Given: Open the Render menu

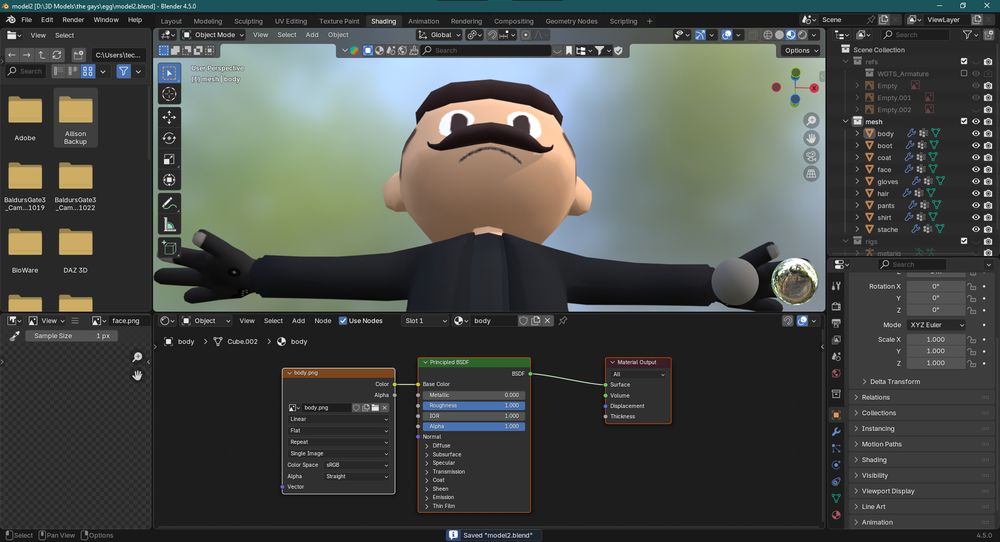Looking at the screenshot, I should 73,20.
